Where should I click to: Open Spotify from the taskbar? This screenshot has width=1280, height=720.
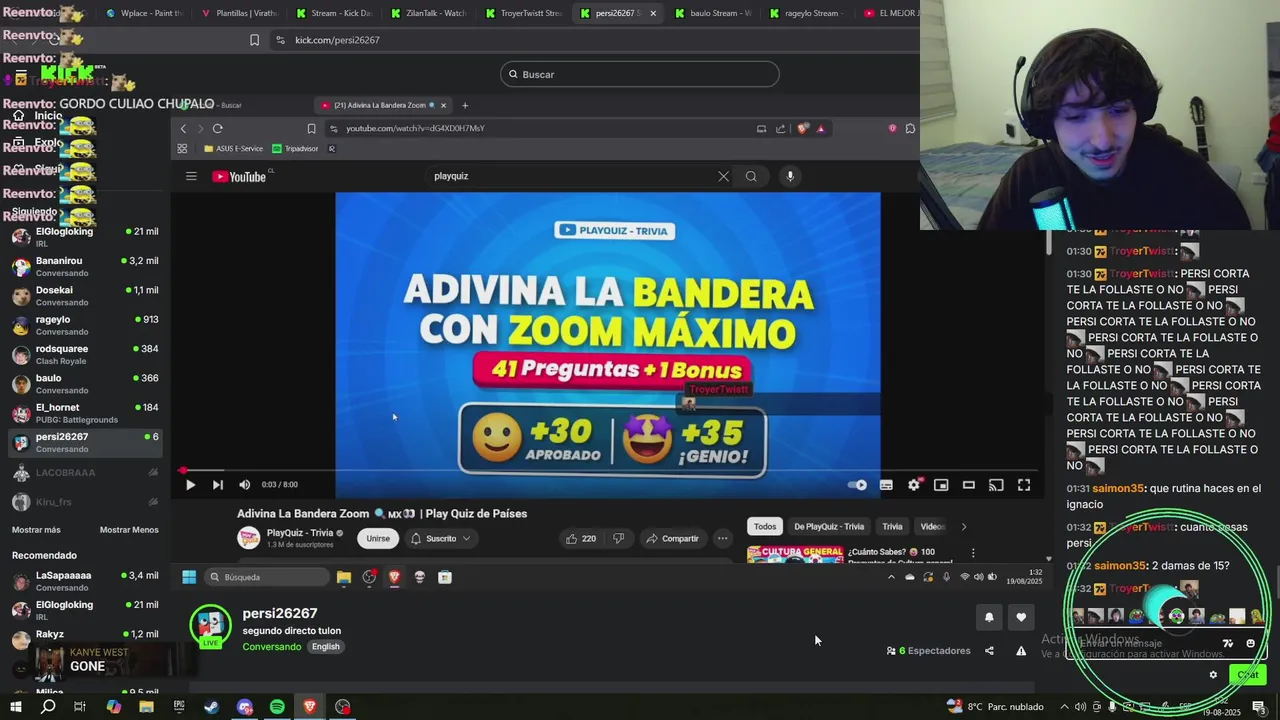tap(277, 707)
